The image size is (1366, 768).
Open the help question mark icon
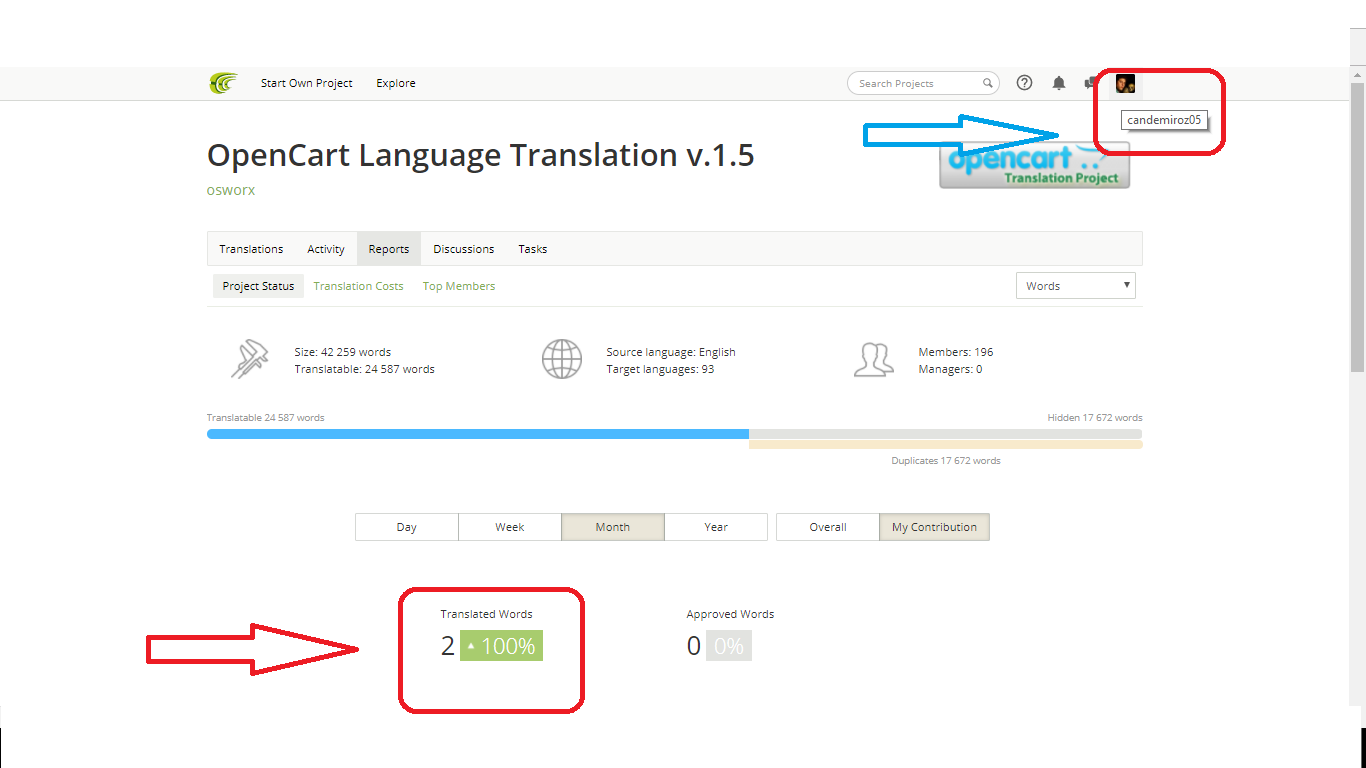(1024, 83)
